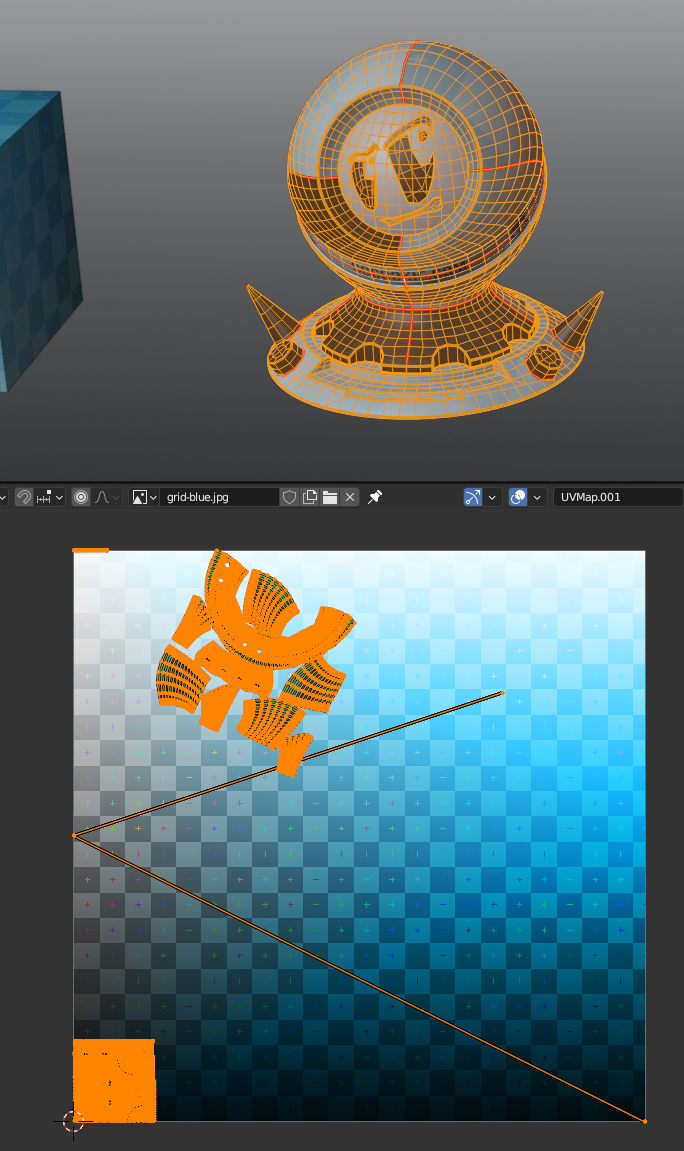The height and width of the screenshot is (1151, 684).
Task: Open the proportional falloff curve dropdown
Action: (x=107, y=497)
